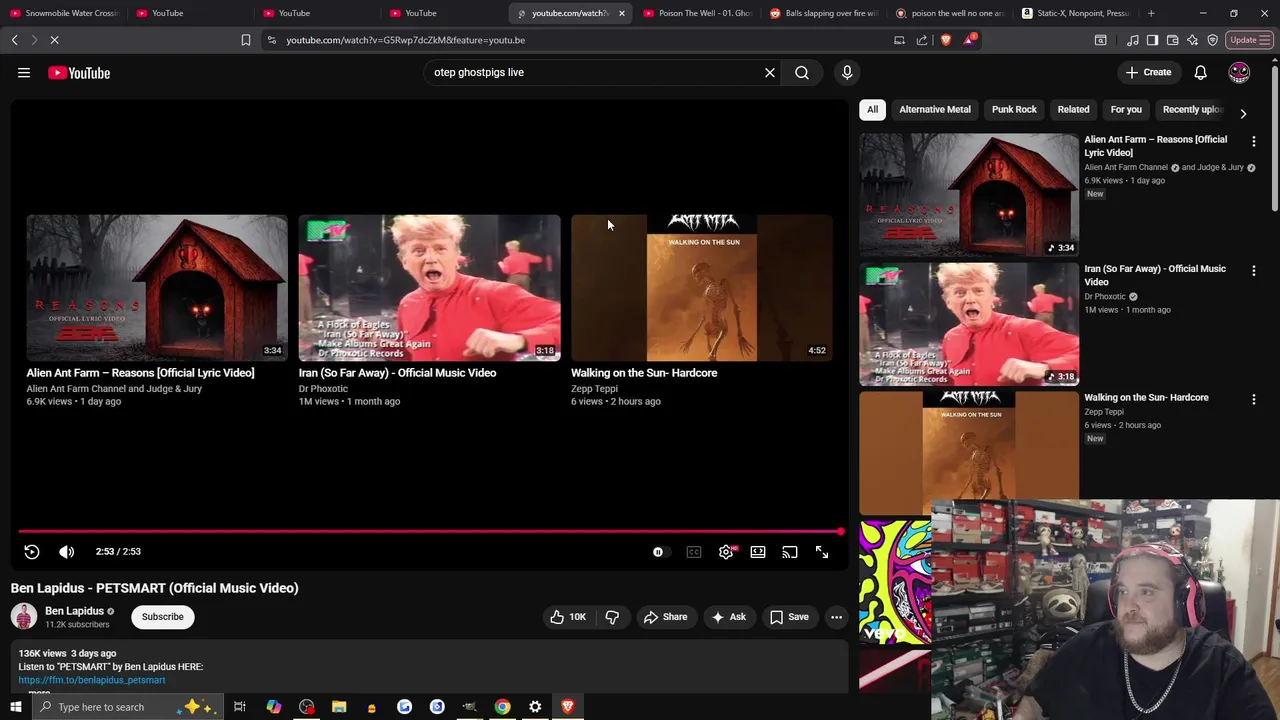1280x720 pixels.
Task: Replay the video
Action: click(x=32, y=552)
